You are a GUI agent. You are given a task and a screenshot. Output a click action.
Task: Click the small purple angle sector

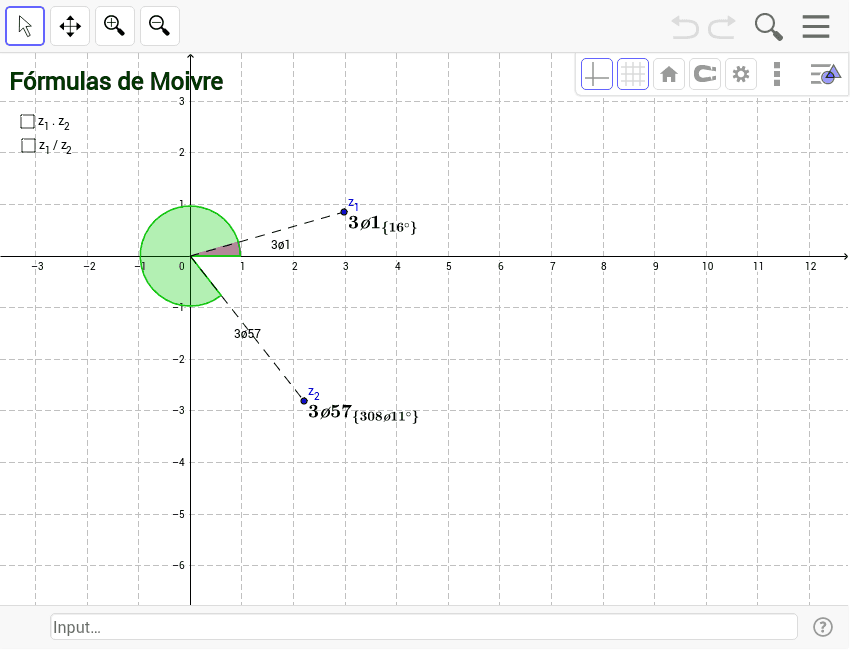coord(227,250)
